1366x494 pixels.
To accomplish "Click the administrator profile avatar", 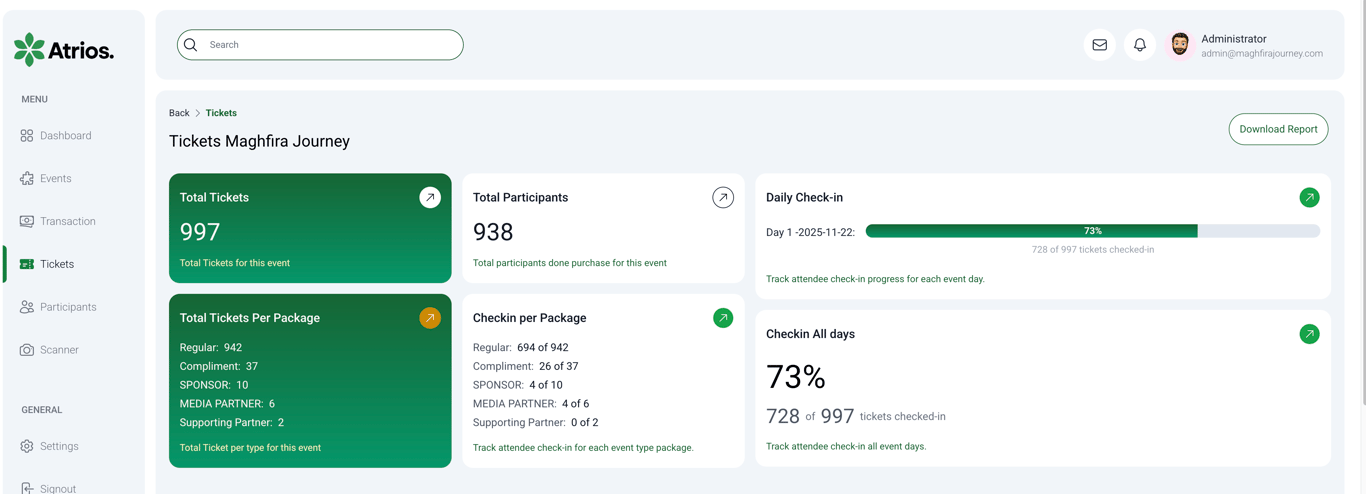I will coord(1180,45).
